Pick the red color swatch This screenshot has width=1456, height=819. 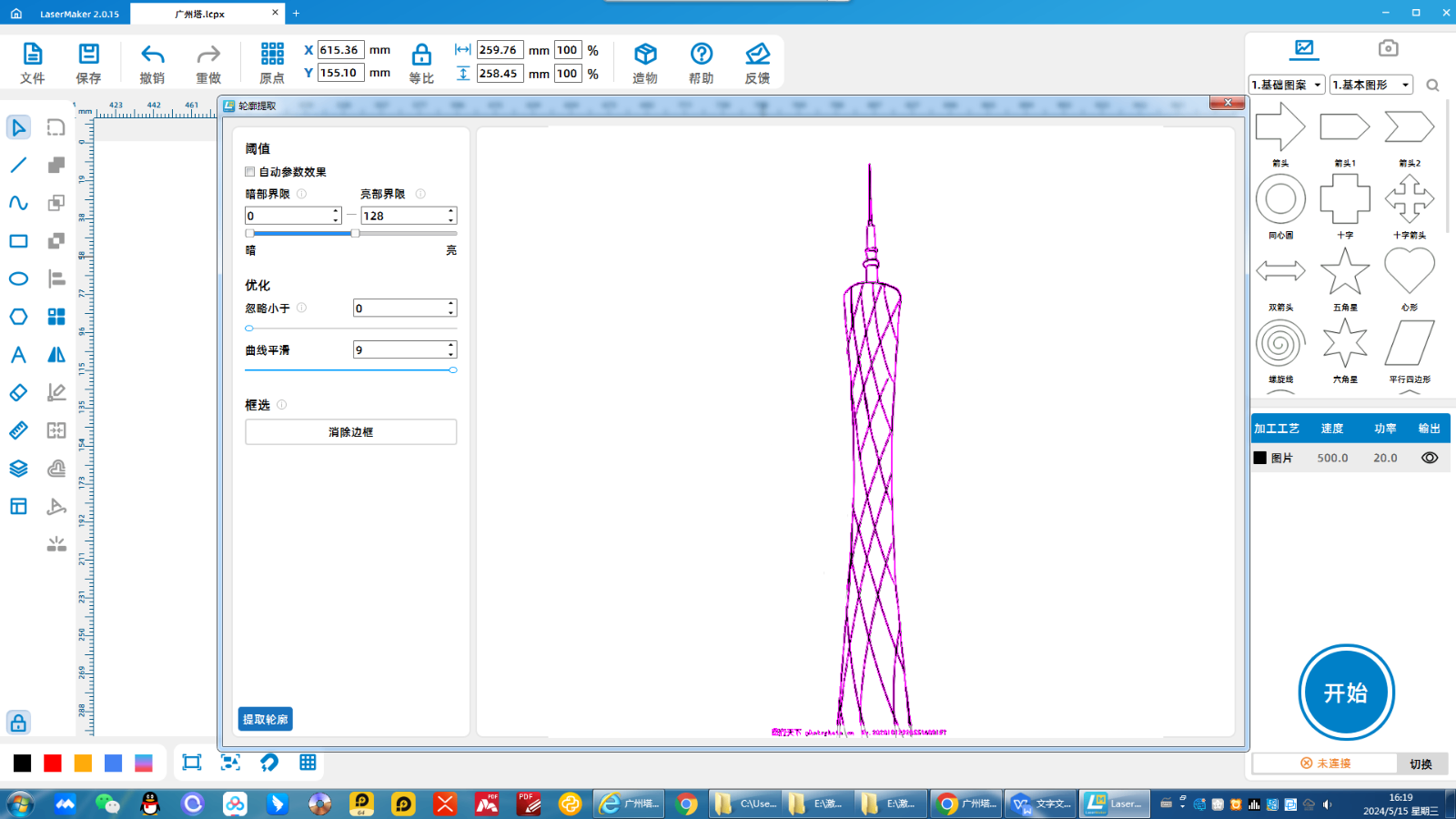coord(53,763)
